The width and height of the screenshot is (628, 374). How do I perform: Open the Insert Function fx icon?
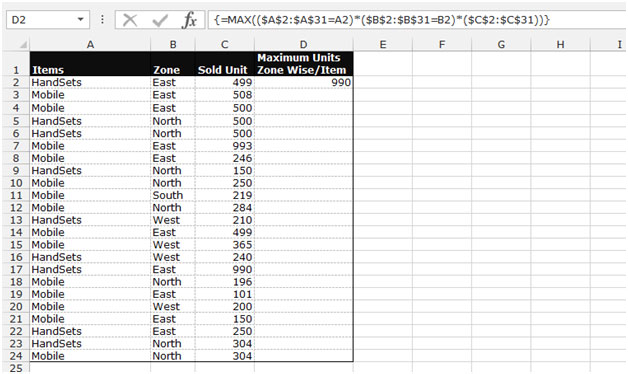(189, 20)
